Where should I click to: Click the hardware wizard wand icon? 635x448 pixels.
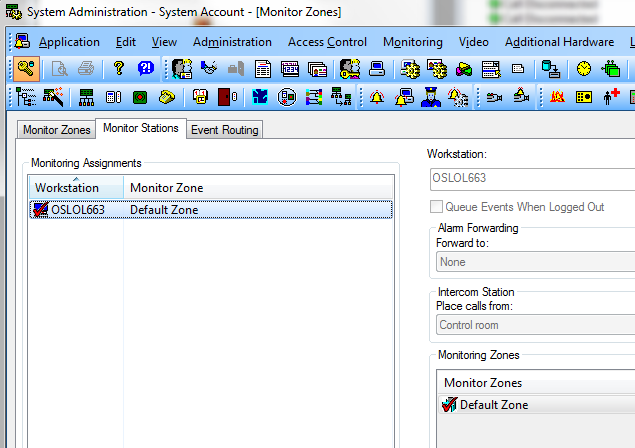click(x=53, y=97)
